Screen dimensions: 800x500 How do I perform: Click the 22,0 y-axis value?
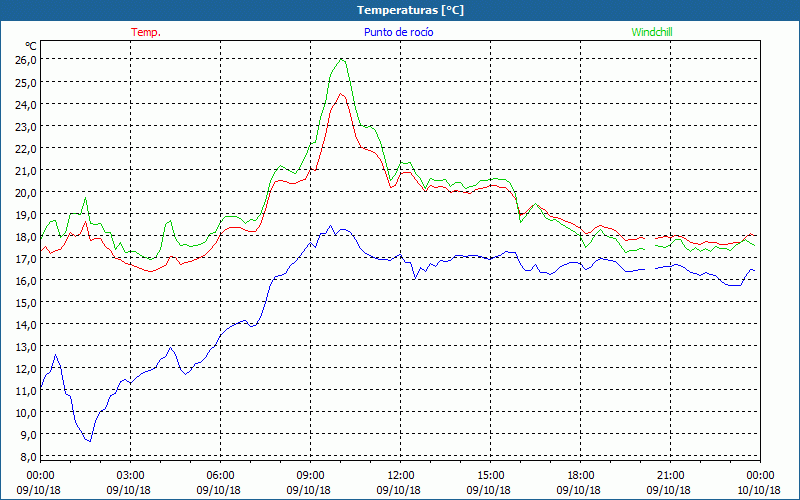tap(26, 148)
